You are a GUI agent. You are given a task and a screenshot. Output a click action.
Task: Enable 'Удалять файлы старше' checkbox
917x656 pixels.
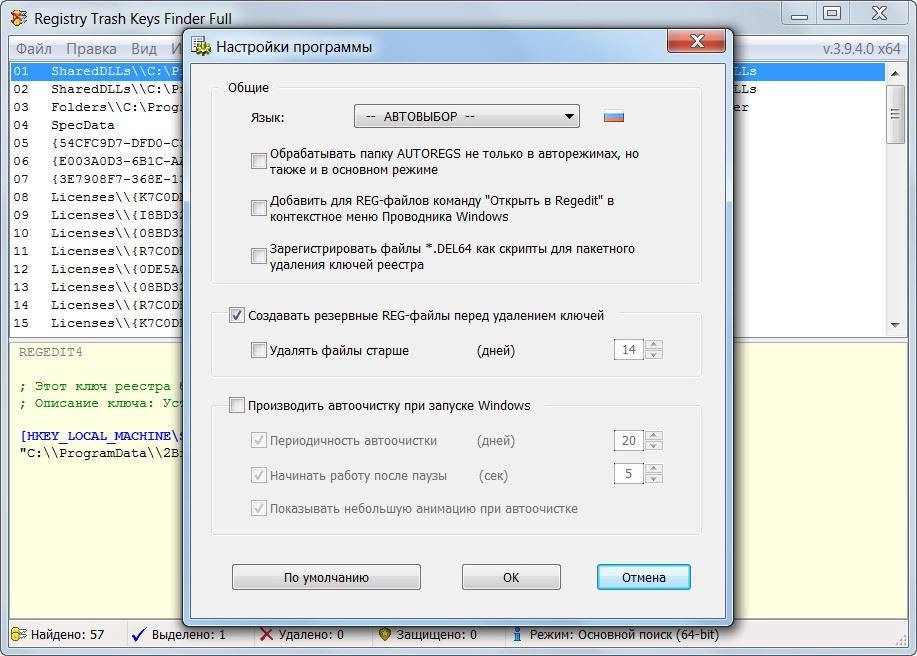[258, 350]
